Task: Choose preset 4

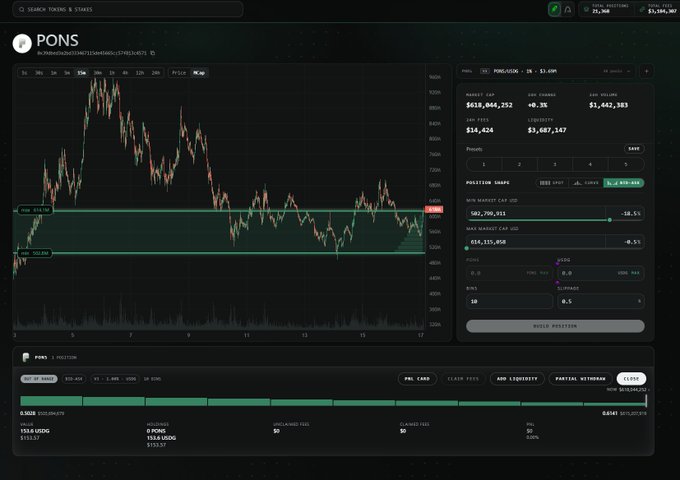Action: (590, 164)
